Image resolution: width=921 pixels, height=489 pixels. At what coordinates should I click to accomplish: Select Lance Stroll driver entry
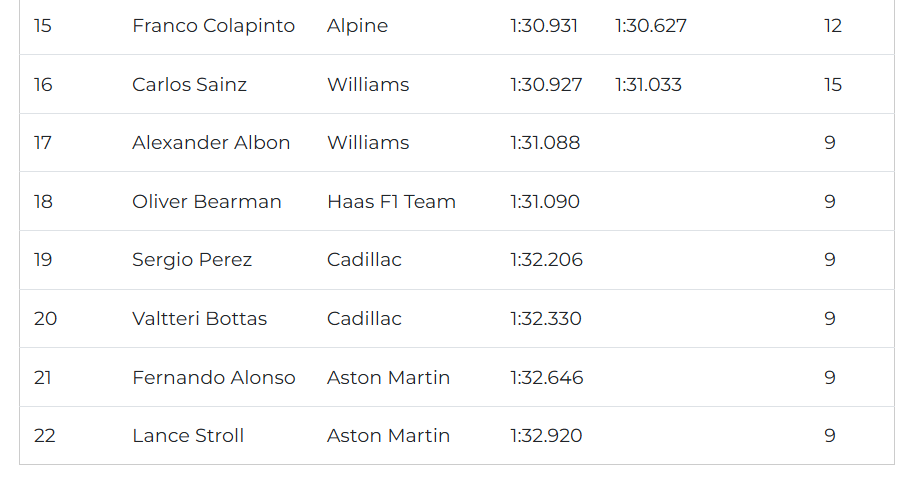pyautogui.click(x=188, y=436)
